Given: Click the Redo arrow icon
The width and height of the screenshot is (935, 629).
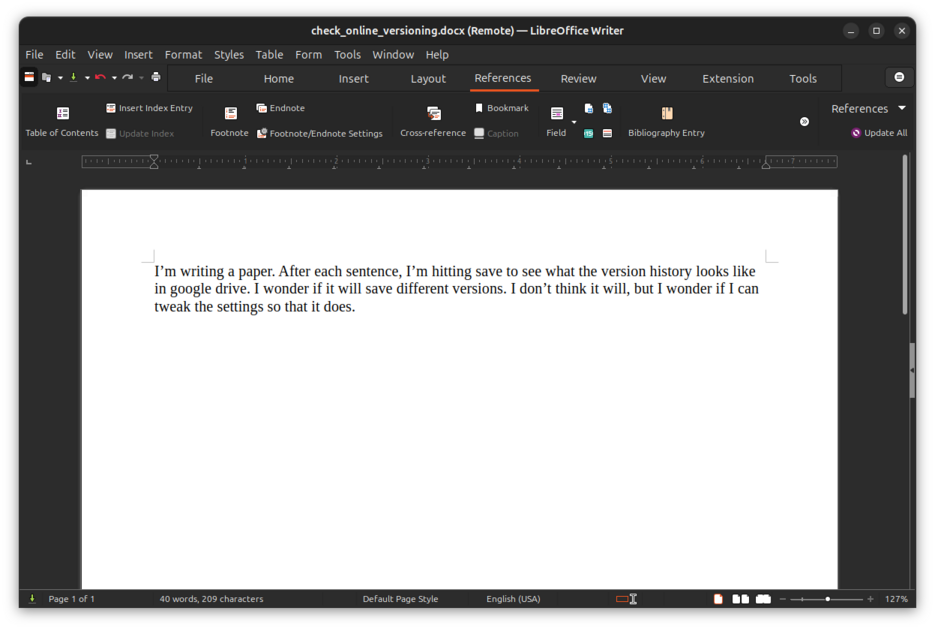Looking at the screenshot, I should pyautogui.click(x=127, y=77).
